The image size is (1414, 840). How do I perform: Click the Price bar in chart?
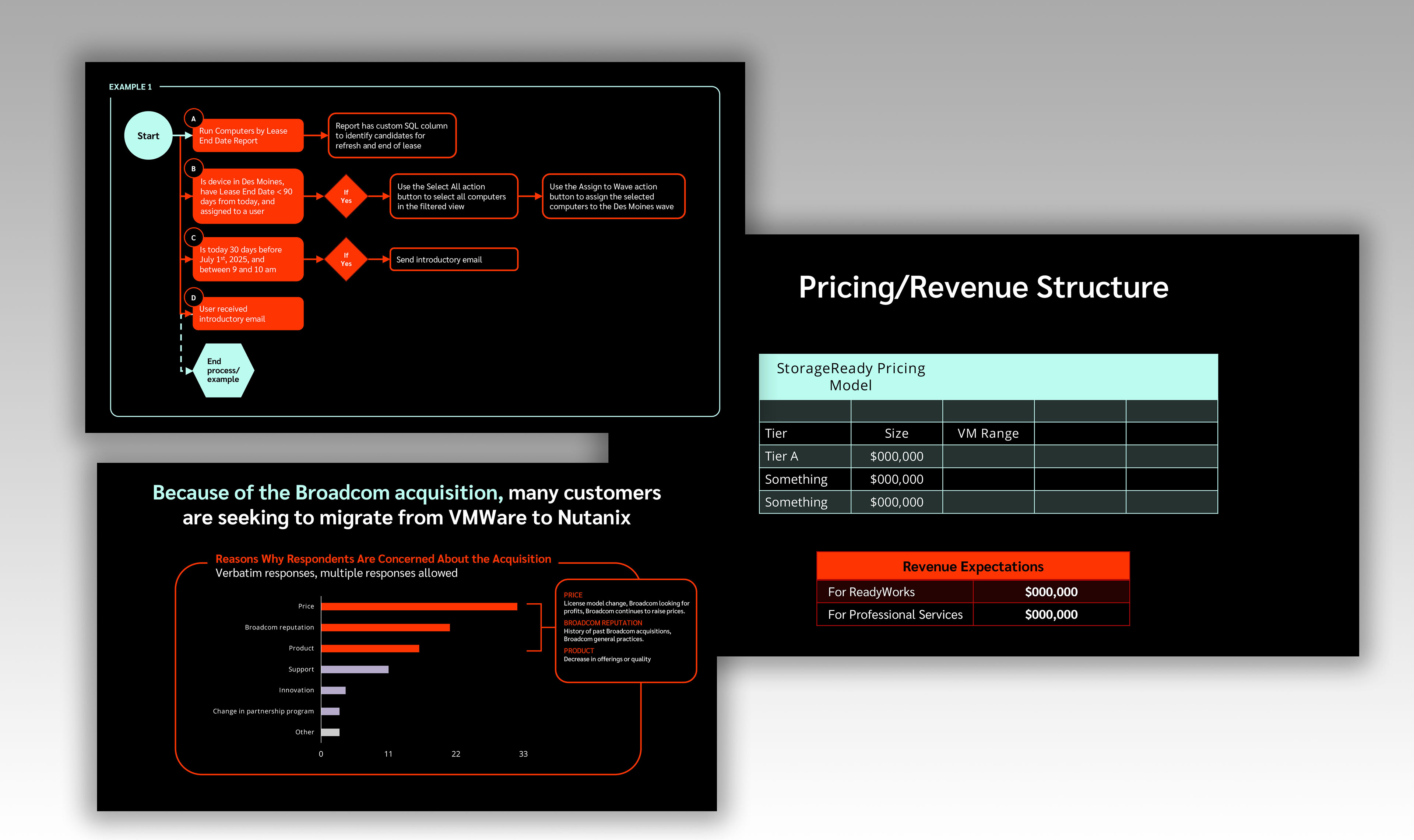click(x=419, y=606)
